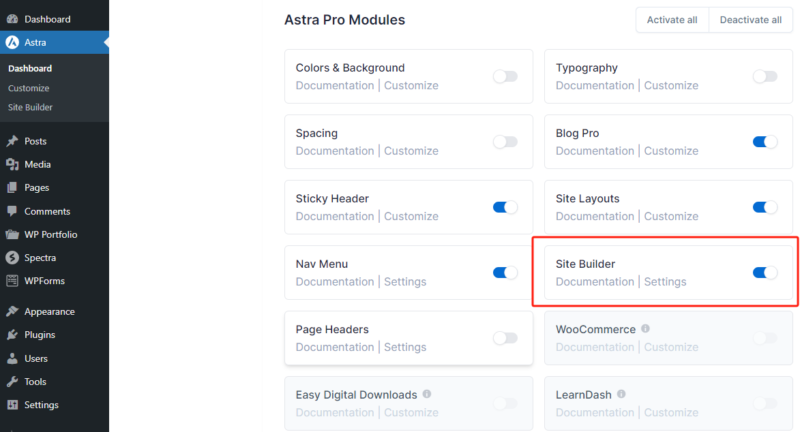The height and width of the screenshot is (432, 800).
Task: Disable the Sticky Header module toggle
Action: tap(505, 207)
